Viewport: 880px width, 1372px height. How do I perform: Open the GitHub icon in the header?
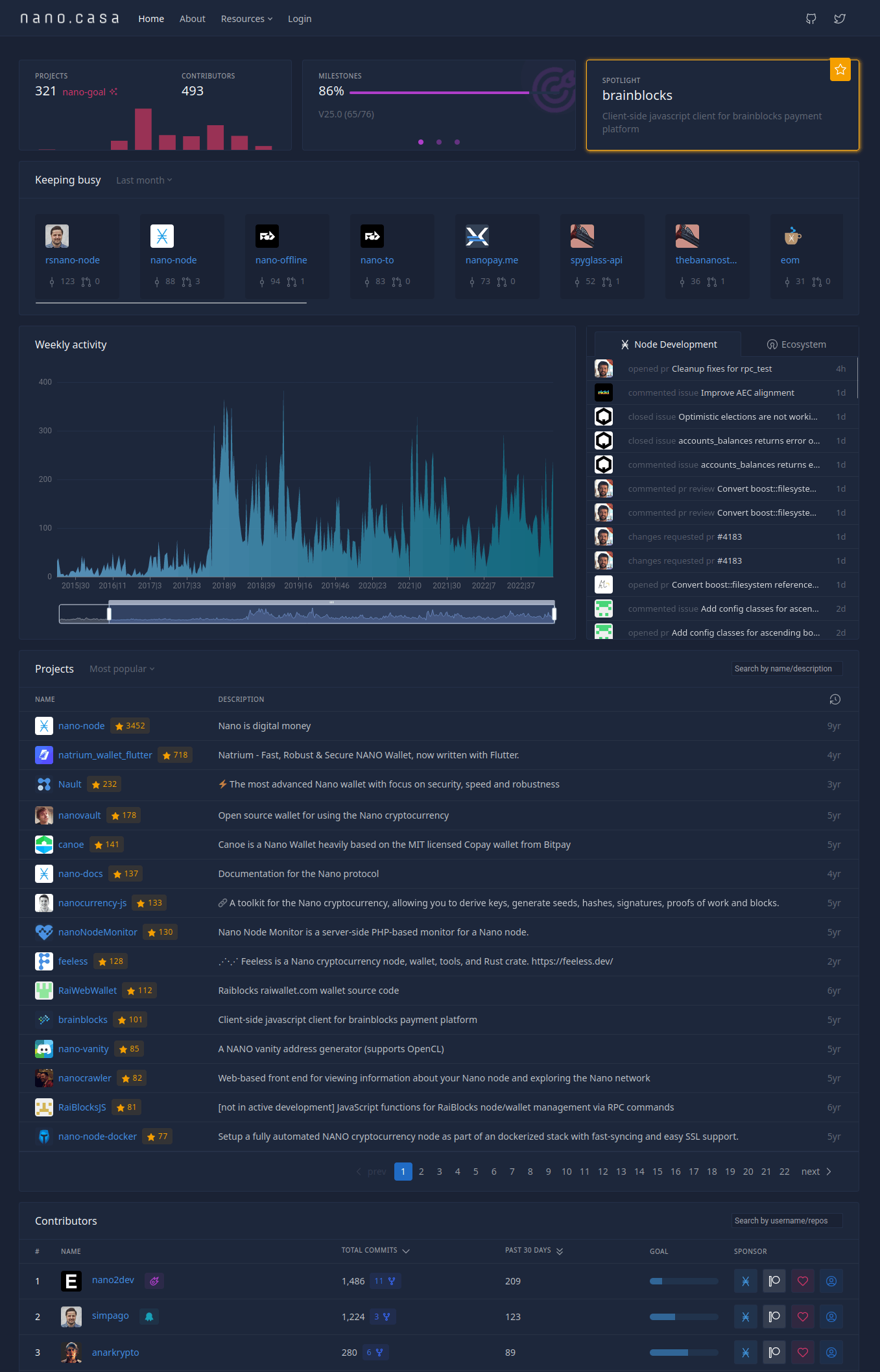pyautogui.click(x=811, y=19)
